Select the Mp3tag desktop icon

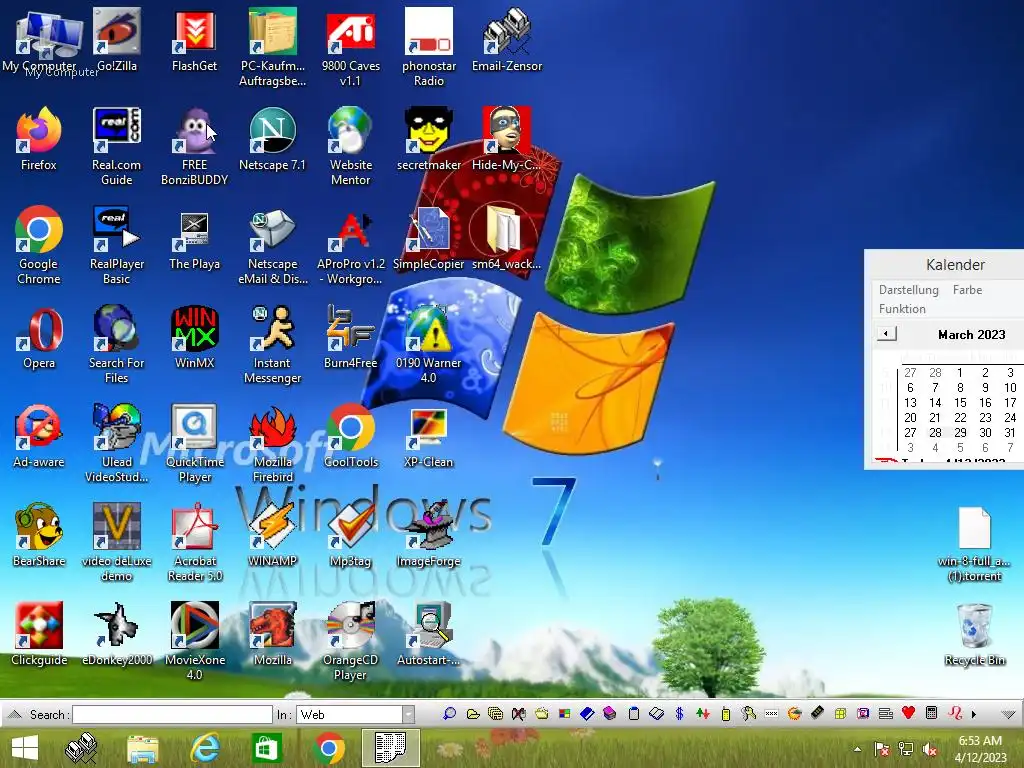[351, 535]
